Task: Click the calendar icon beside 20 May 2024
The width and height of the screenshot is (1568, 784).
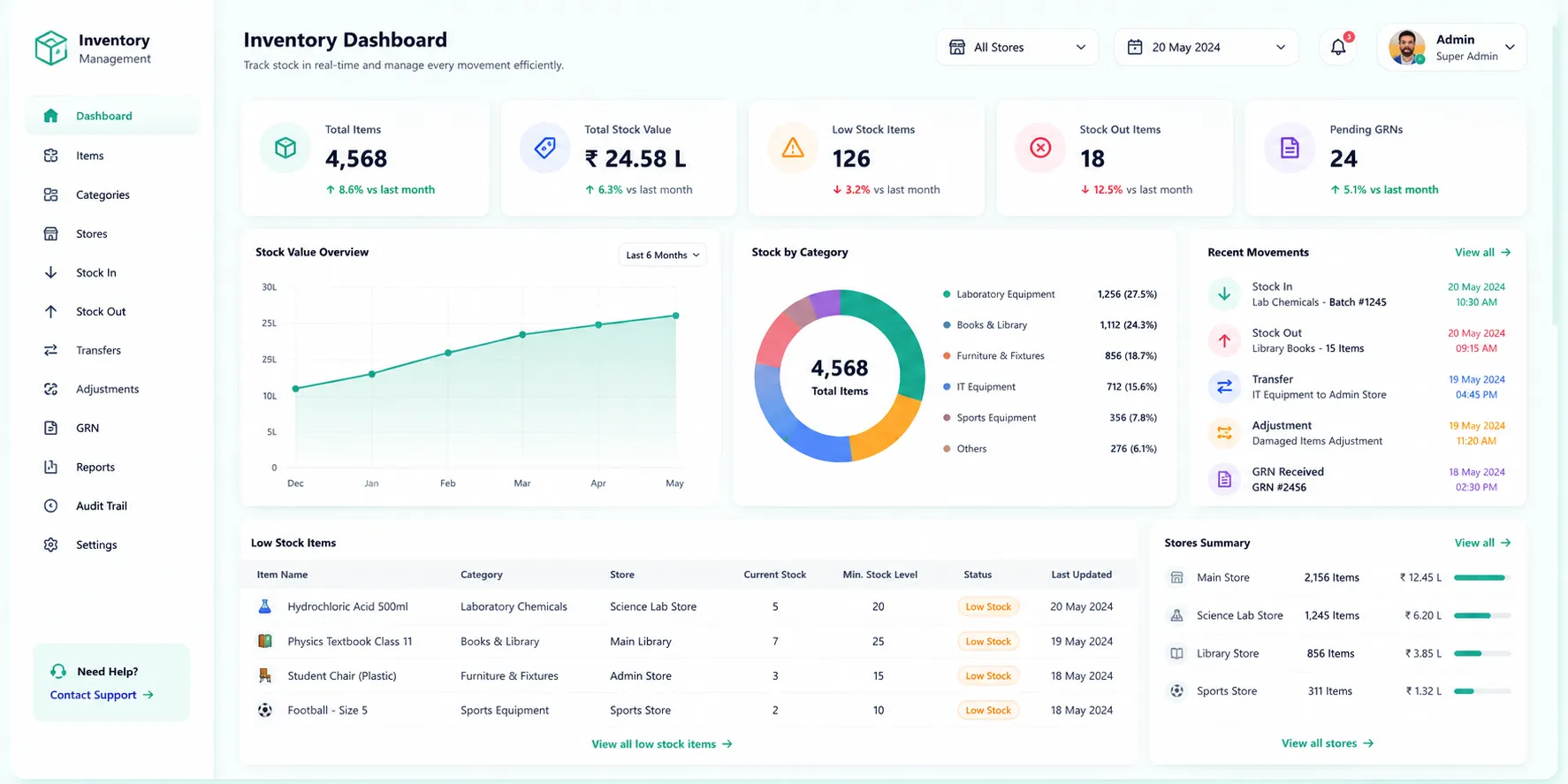Action: coord(1135,47)
